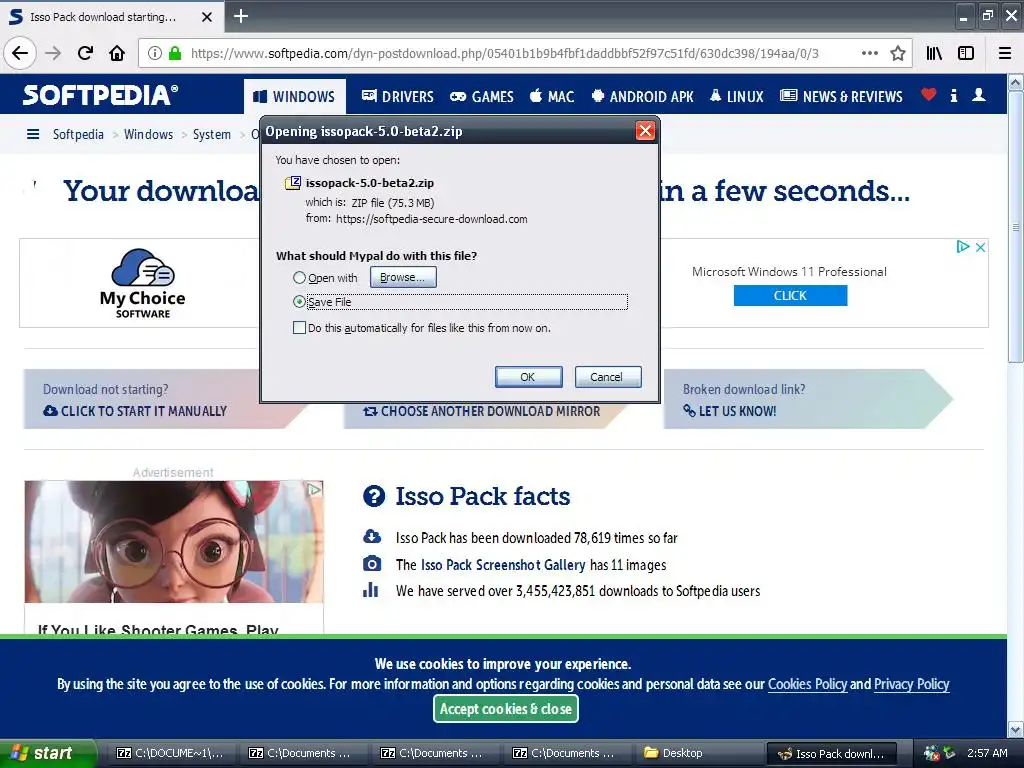Reload the page with the refresh icon
Viewport: 1024px width, 768px height.
click(86, 53)
